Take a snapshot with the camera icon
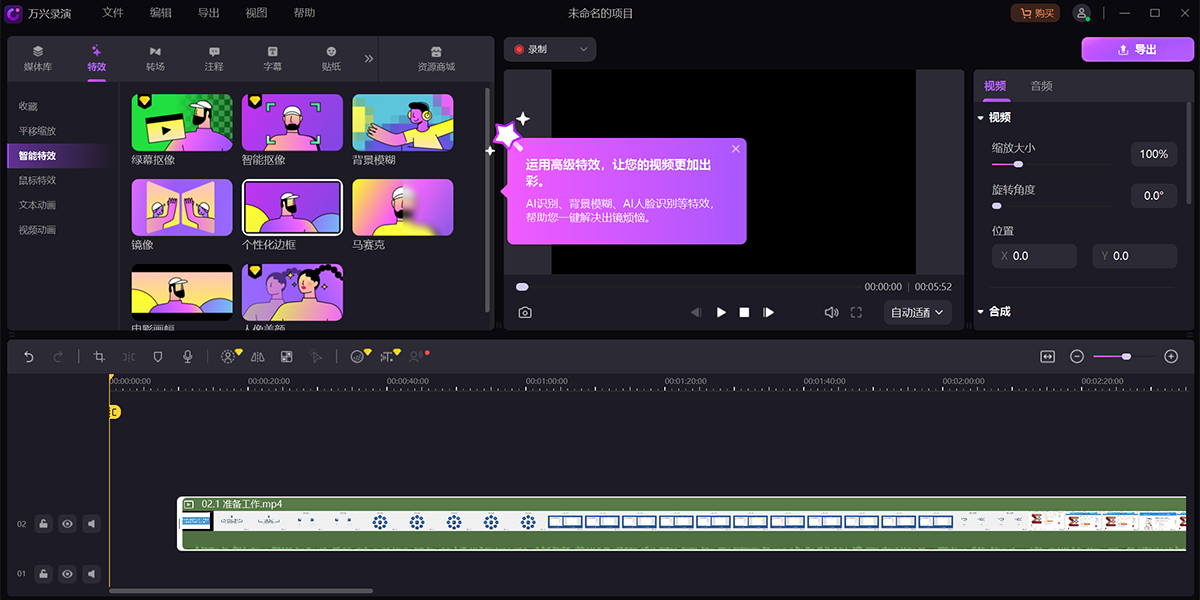Viewport: 1200px width, 600px height. point(523,312)
